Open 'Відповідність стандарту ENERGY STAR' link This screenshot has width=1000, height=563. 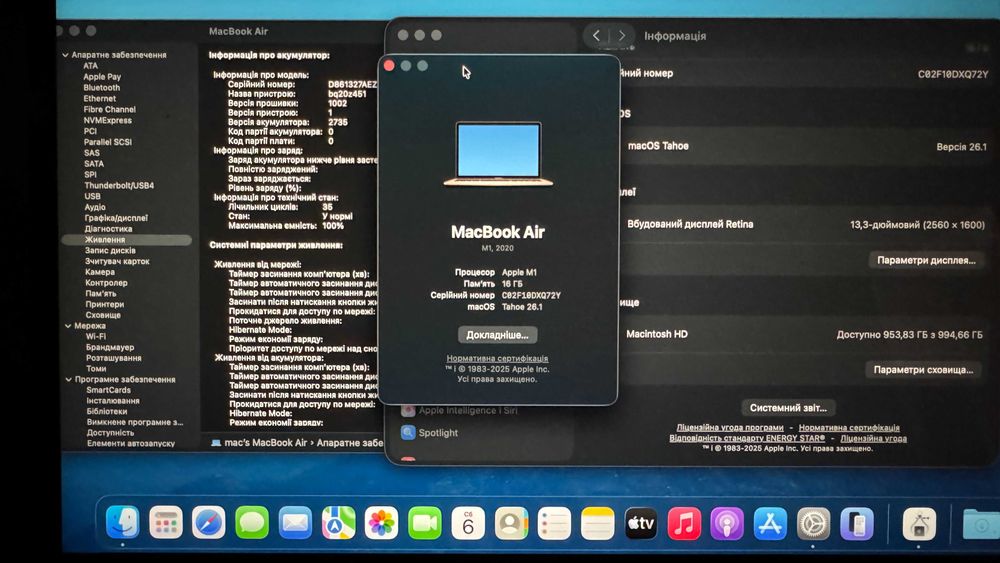point(747,438)
